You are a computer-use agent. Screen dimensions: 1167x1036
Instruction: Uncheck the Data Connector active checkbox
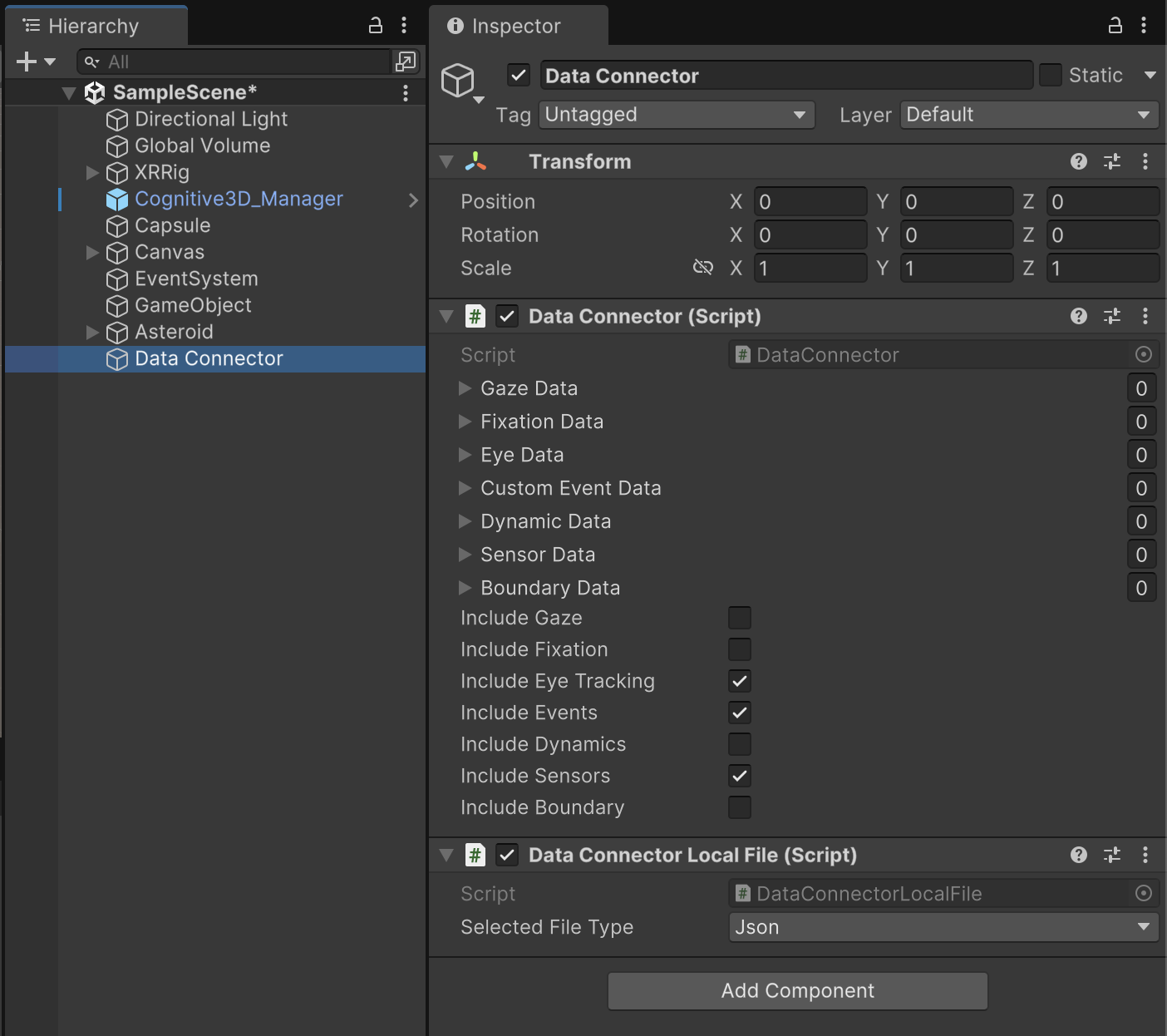(518, 75)
